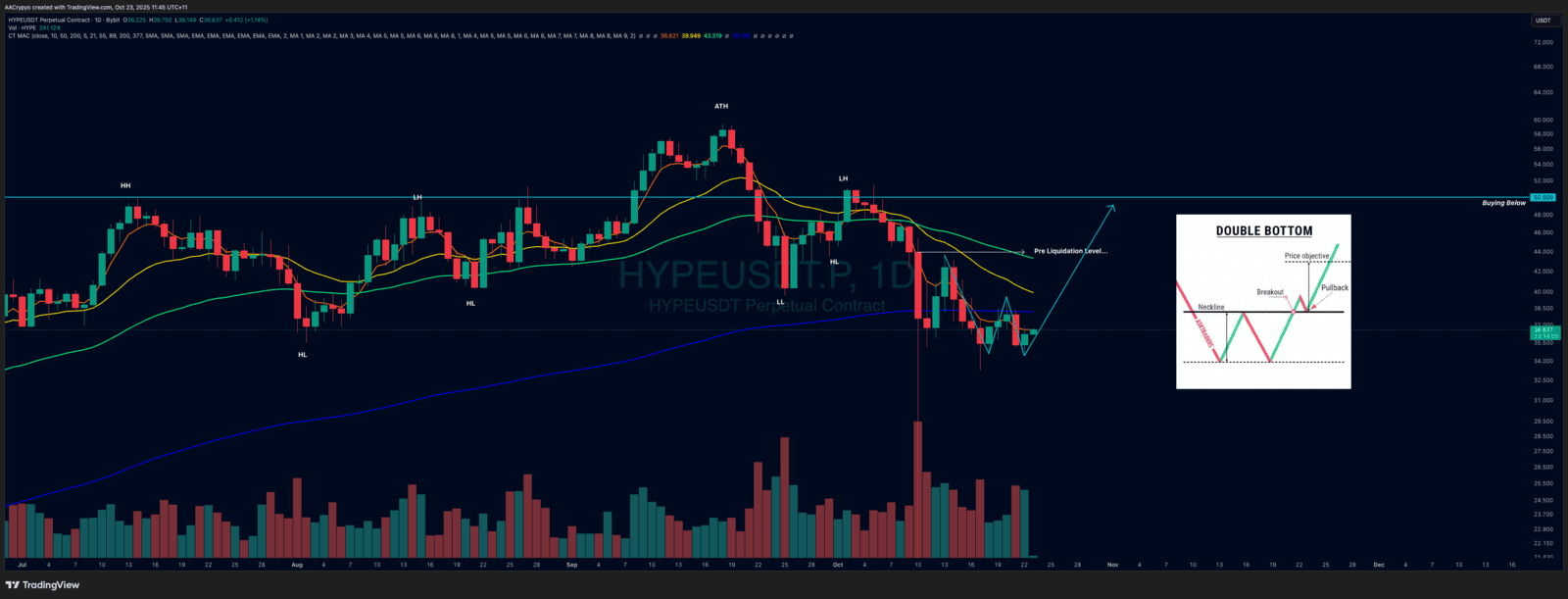
Task: Click the current price tag 36.637
Action: pyautogui.click(x=1543, y=330)
